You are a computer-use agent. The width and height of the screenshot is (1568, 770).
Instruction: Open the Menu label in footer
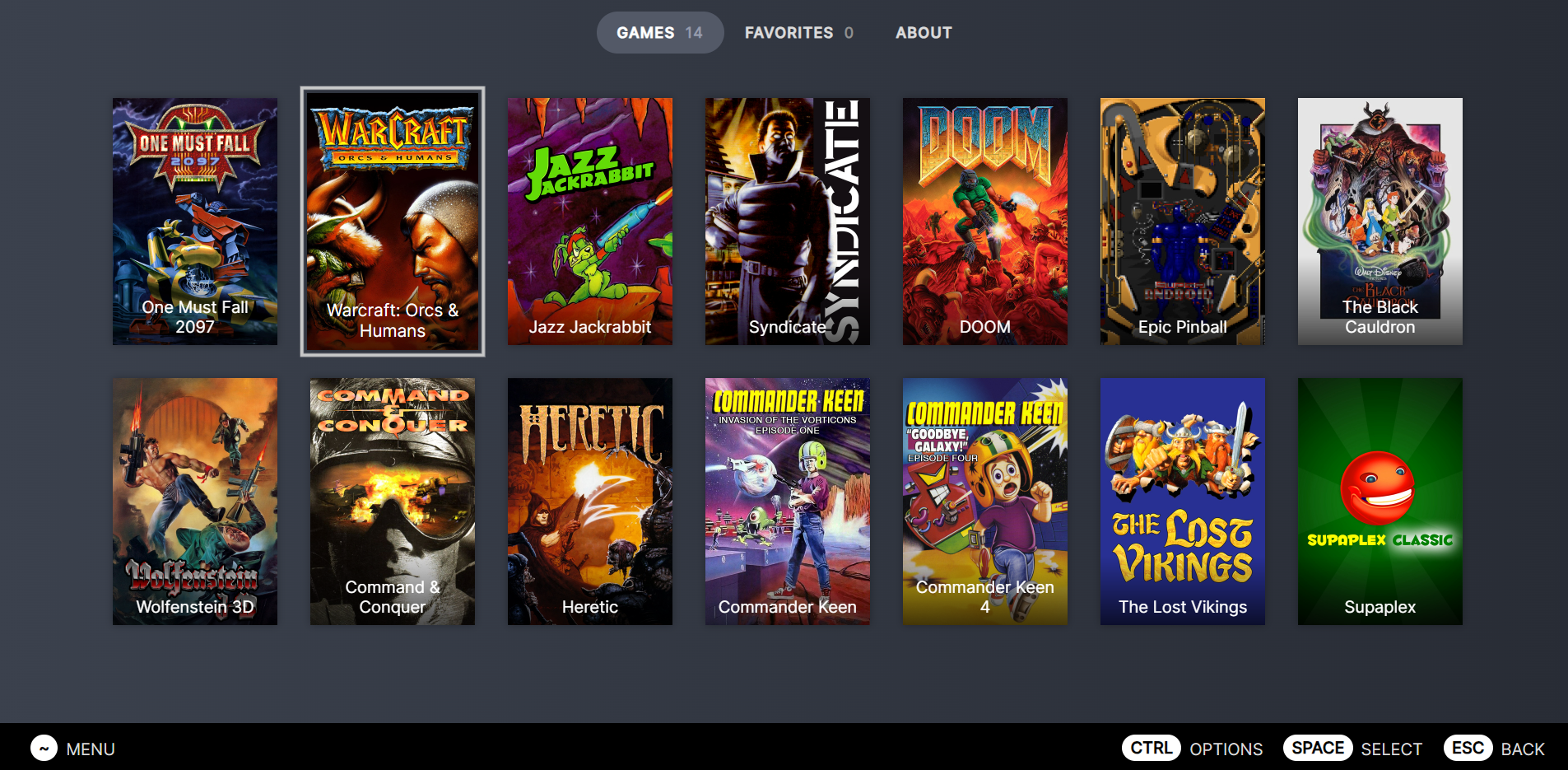(91, 749)
